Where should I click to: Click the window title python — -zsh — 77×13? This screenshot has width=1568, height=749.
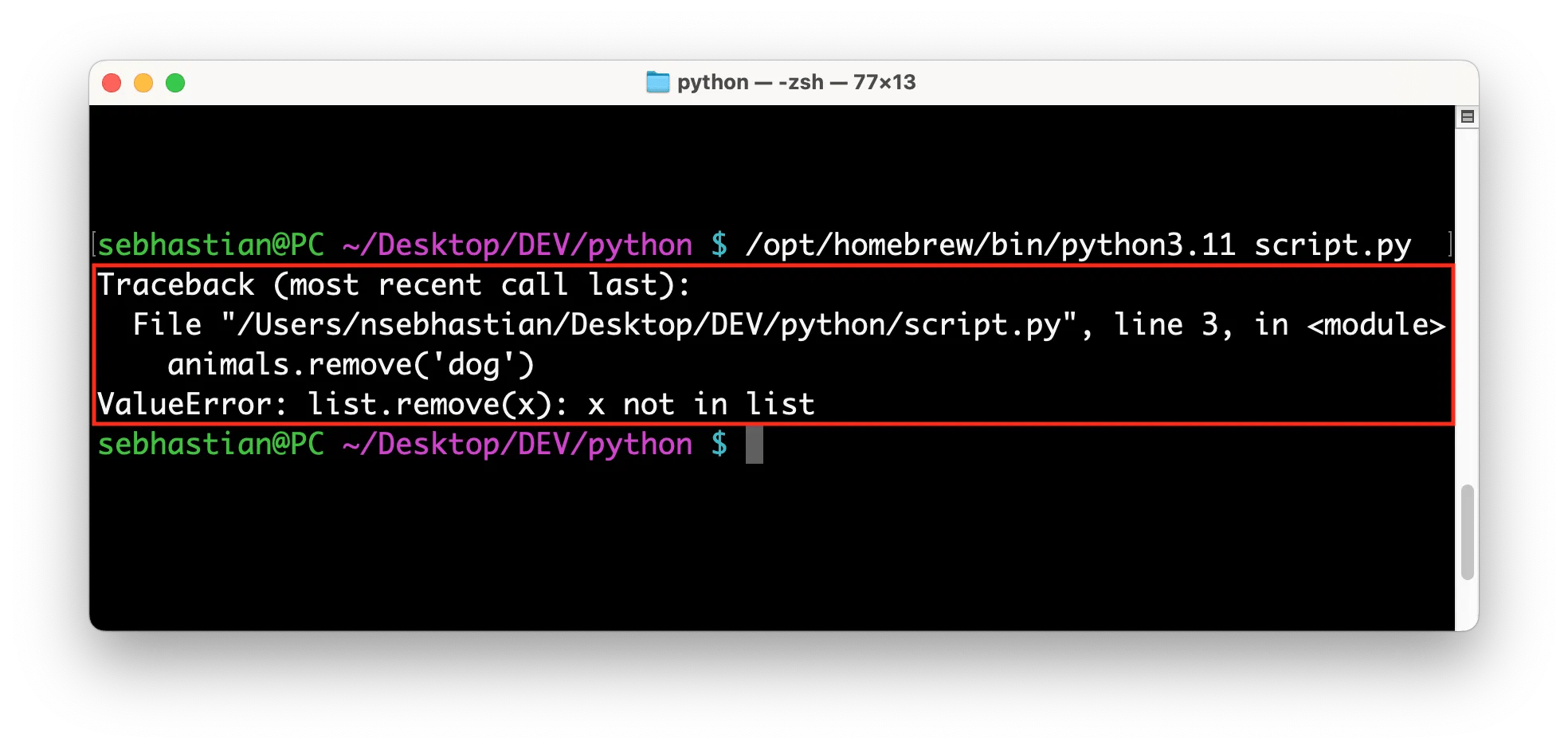(x=795, y=81)
